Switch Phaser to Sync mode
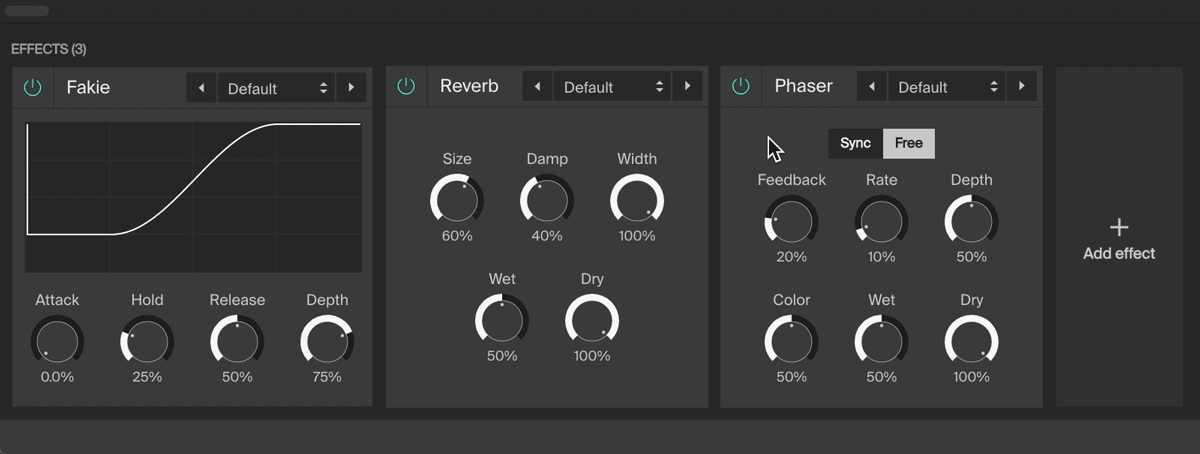Image resolution: width=1200 pixels, height=454 pixels. [855, 143]
